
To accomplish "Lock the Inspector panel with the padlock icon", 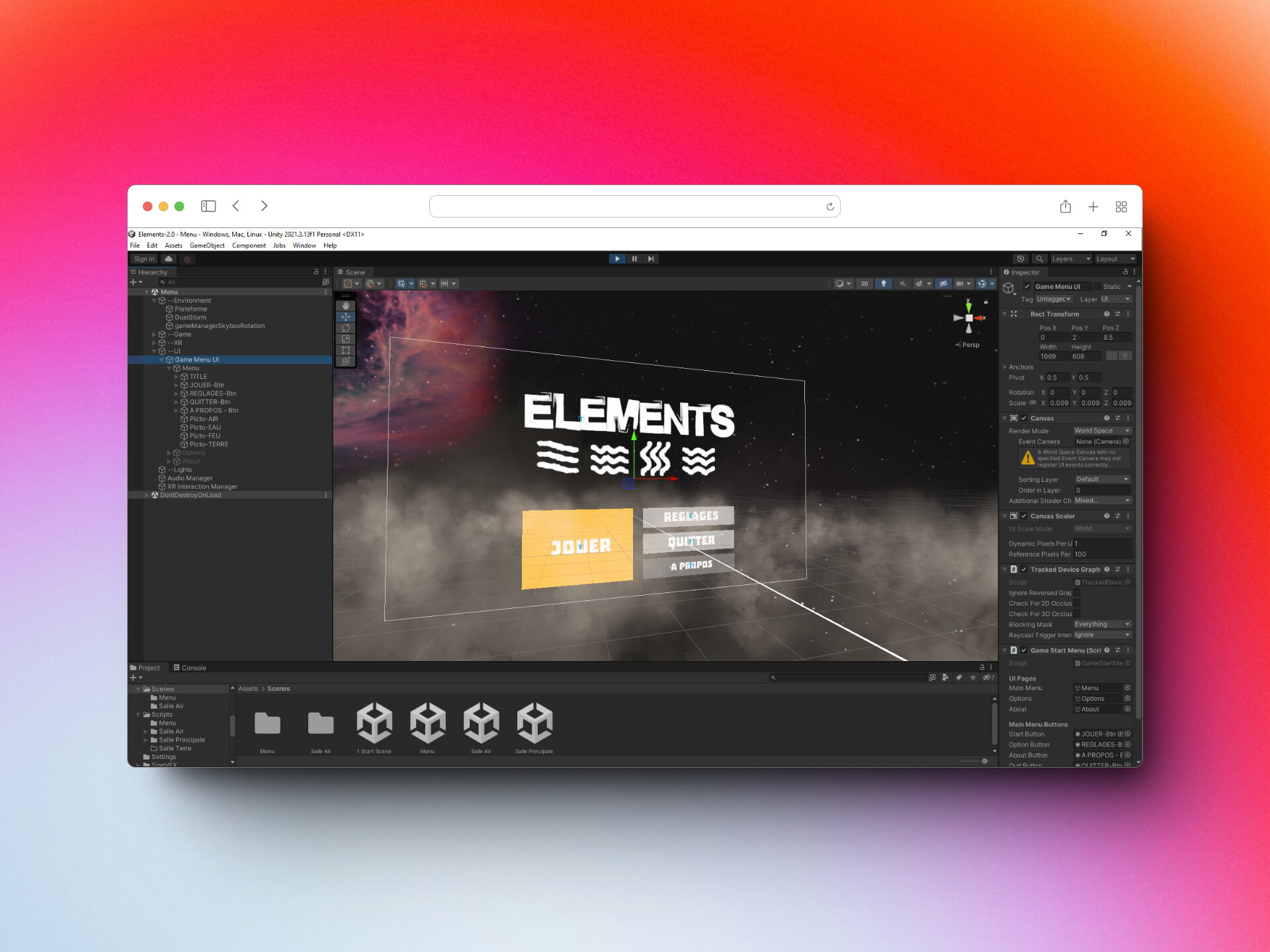I will (x=1124, y=272).
